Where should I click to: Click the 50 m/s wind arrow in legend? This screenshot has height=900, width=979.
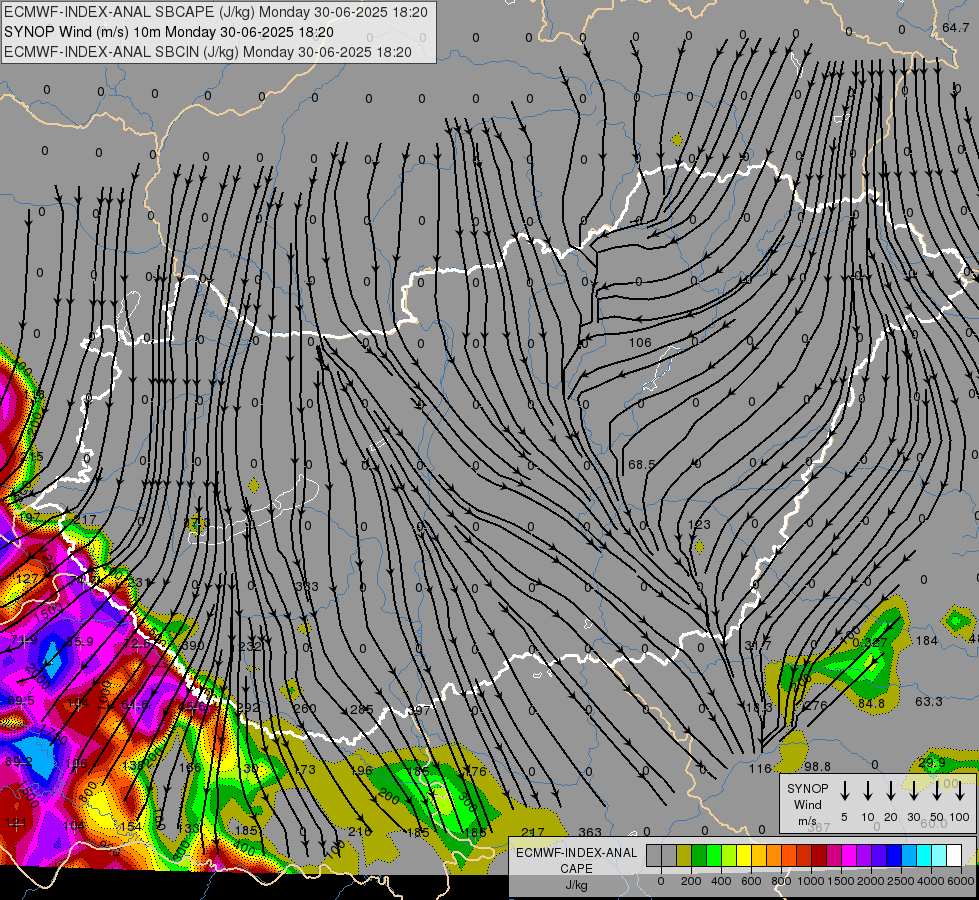(937, 791)
